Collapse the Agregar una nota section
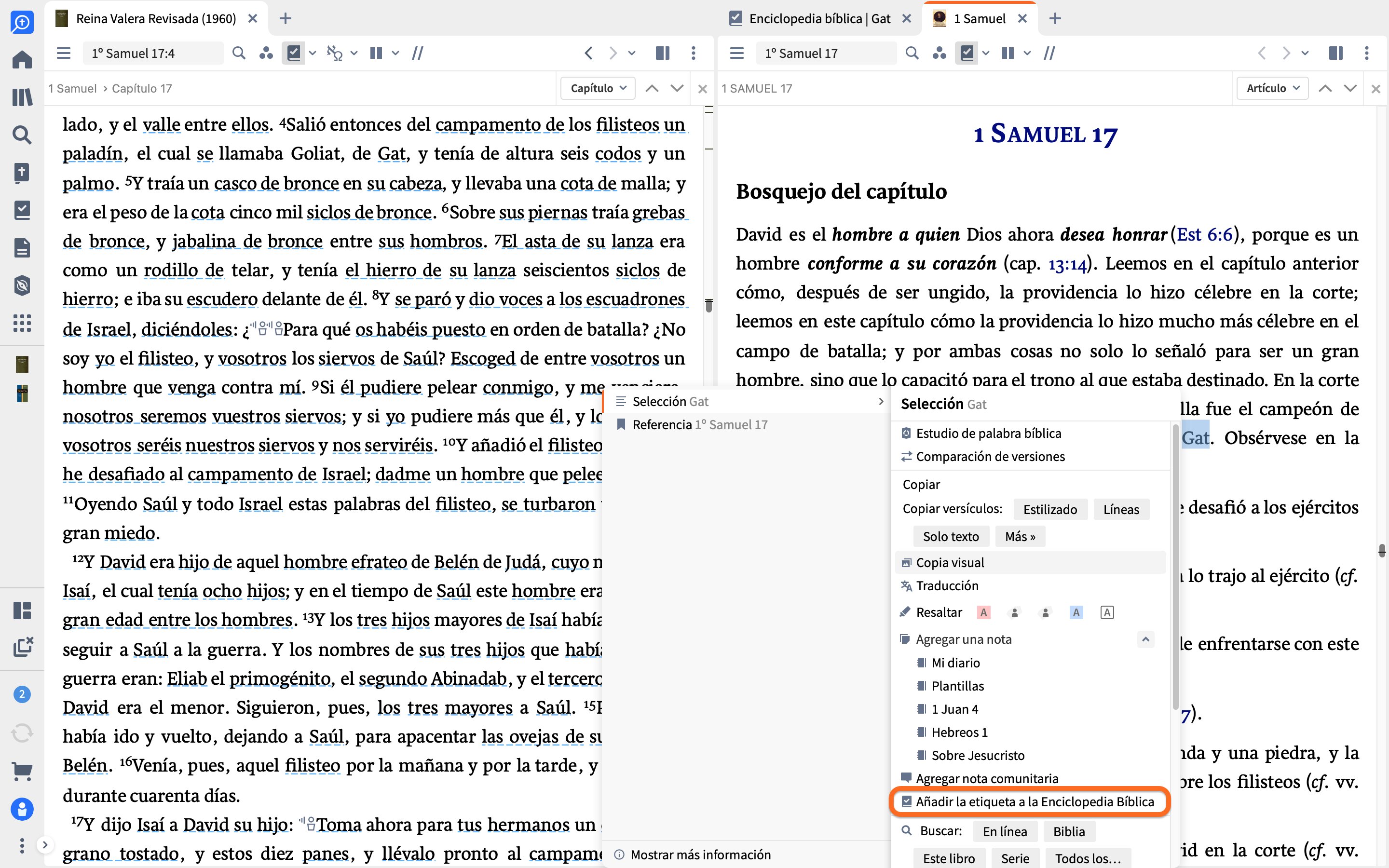The image size is (1389, 868). click(x=1145, y=639)
